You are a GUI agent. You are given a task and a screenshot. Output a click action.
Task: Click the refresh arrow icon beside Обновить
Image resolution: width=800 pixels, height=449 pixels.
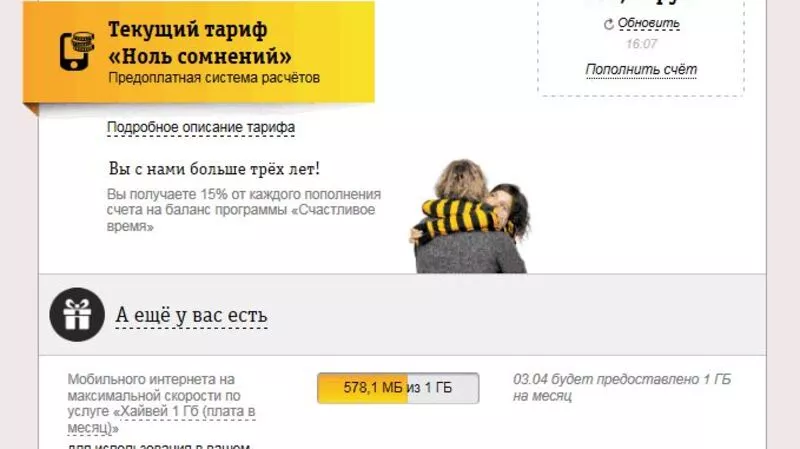click(x=608, y=24)
